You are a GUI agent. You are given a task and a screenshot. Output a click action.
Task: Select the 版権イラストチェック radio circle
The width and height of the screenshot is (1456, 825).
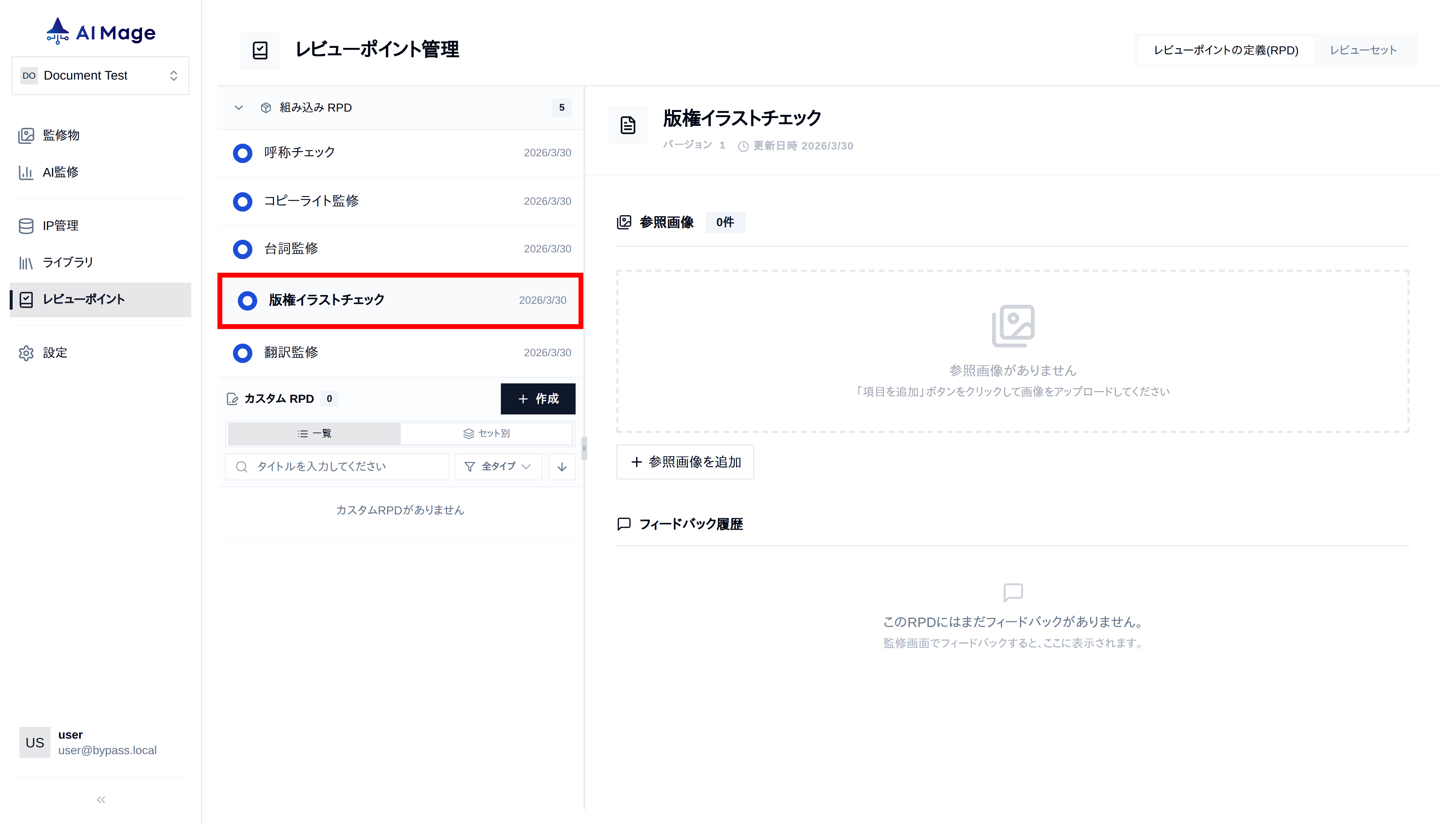(x=247, y=300)
